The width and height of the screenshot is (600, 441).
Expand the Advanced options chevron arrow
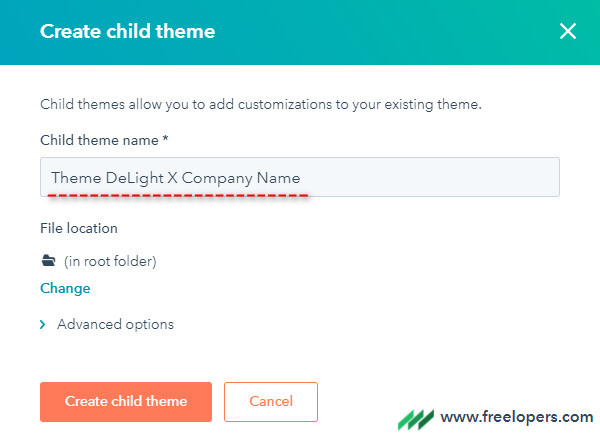coord(42,325)
